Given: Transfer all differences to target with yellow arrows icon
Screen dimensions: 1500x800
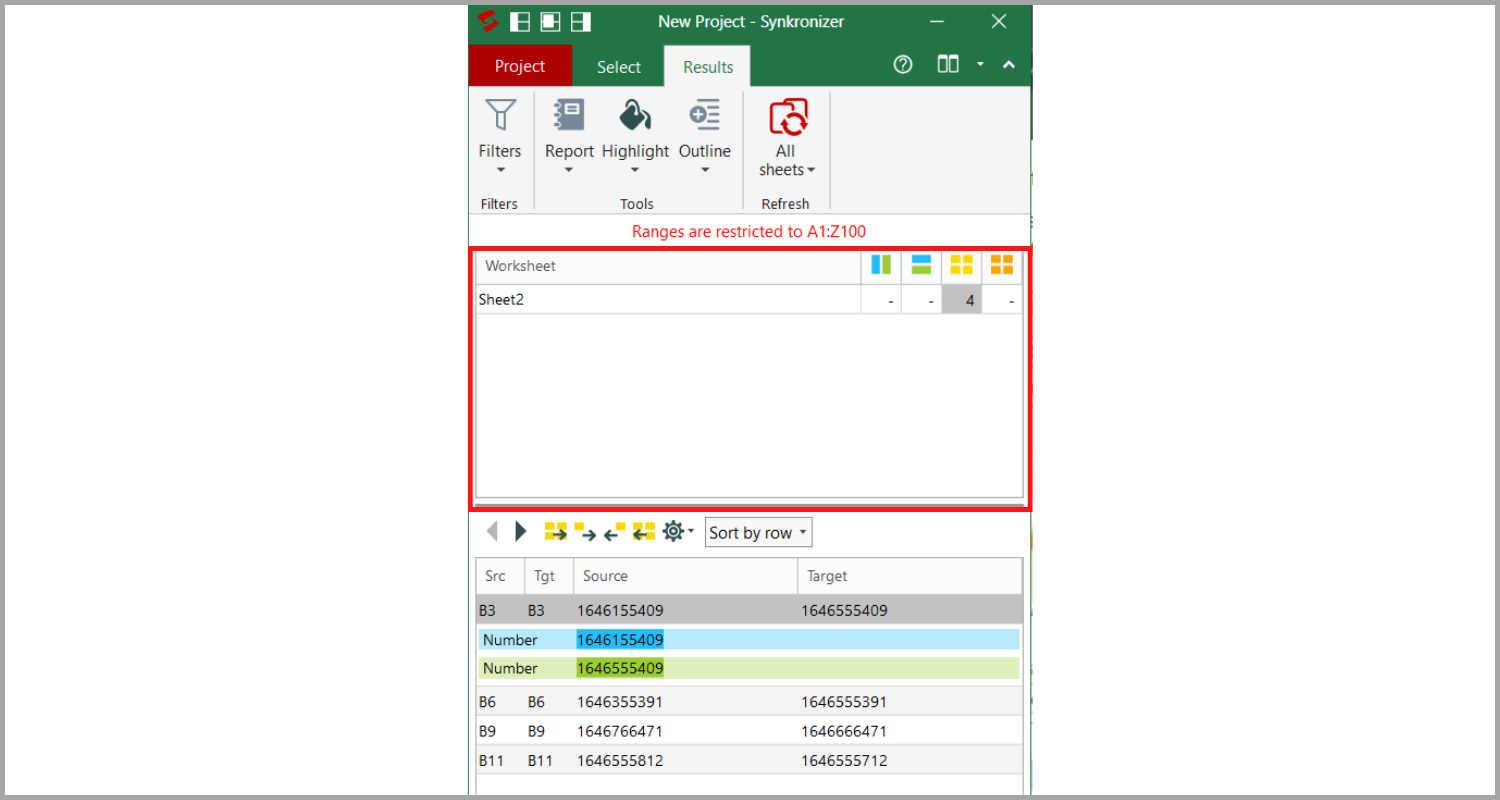Looking at the screenshot, I should pyautogui.click(x=555, y=531).
